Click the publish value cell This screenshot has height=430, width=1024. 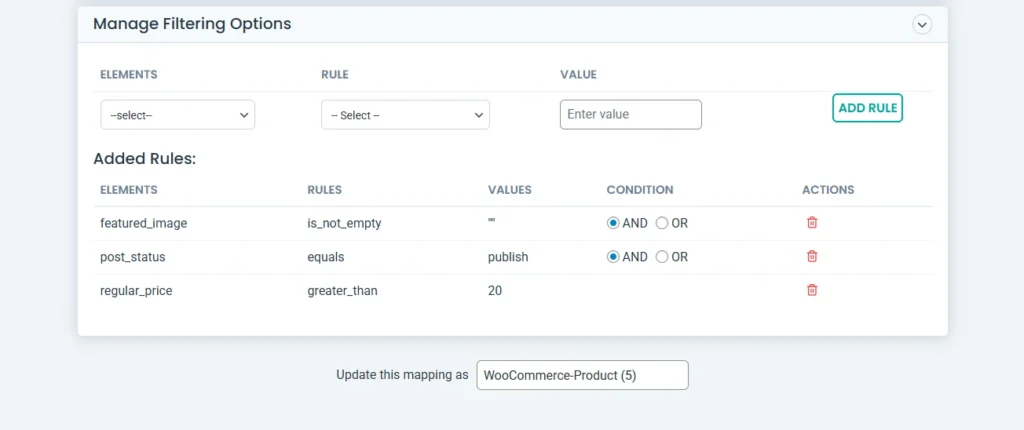tap(508, 257)
